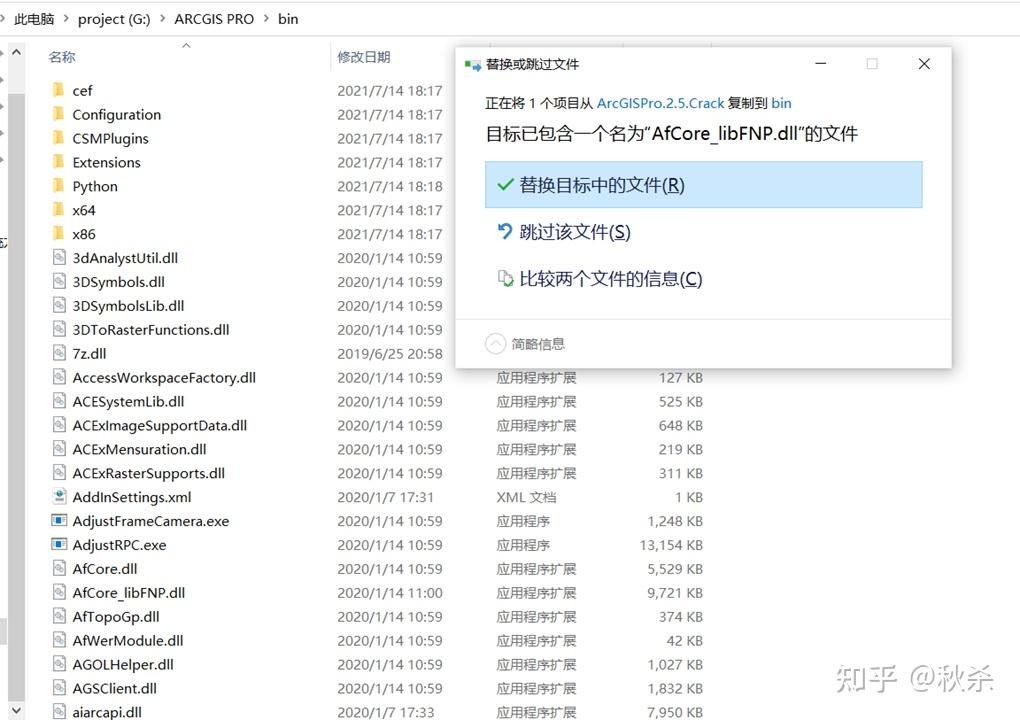Click the AddInSettings.xml file icon
The image size is (1020, 720).
pos(59,497)
